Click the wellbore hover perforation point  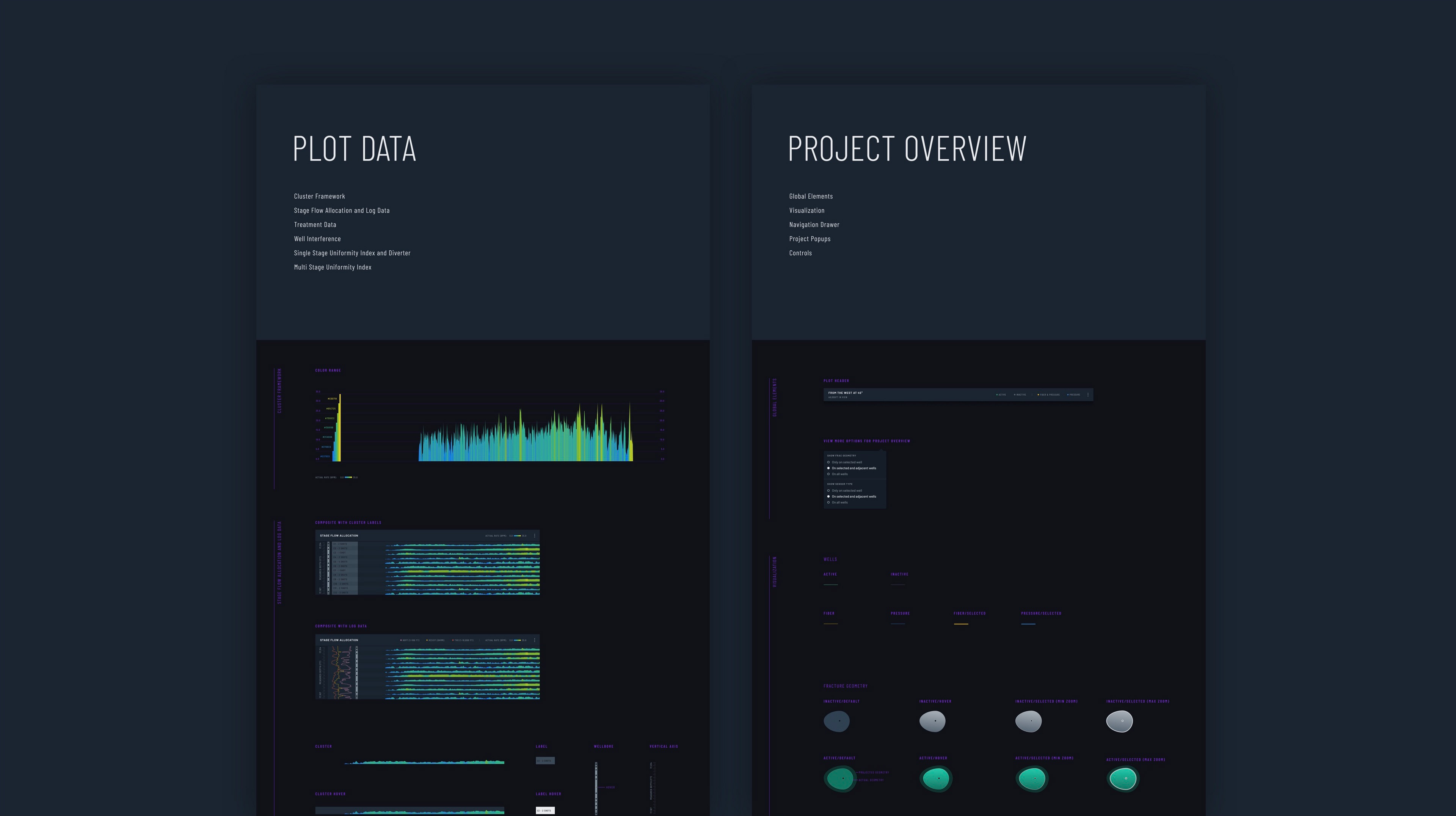point(596,787)
